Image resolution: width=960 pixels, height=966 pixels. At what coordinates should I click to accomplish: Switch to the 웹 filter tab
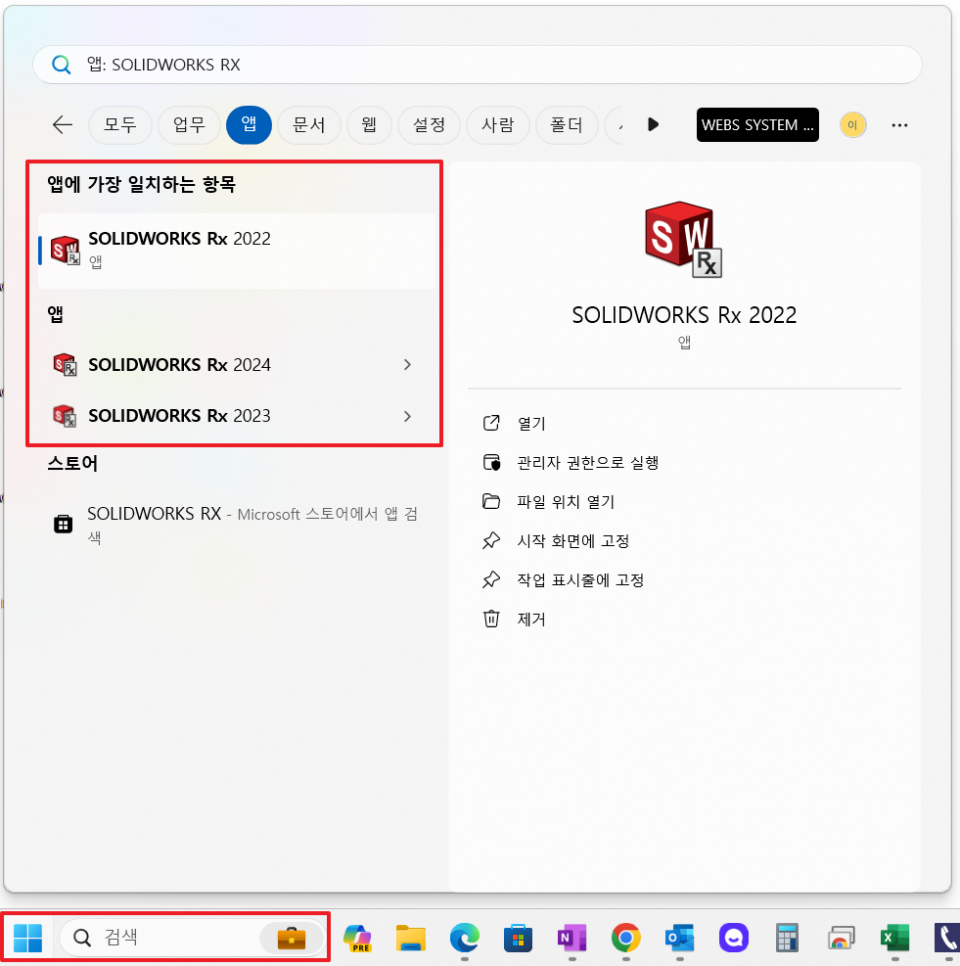[369, 125]
